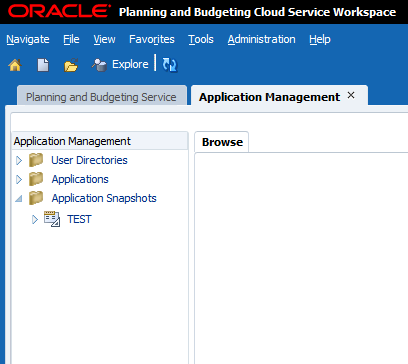The width and height of the screenshot is (408, 364).
Task: Switch to Planning and Budgeting Service tab
Action: 102,96
